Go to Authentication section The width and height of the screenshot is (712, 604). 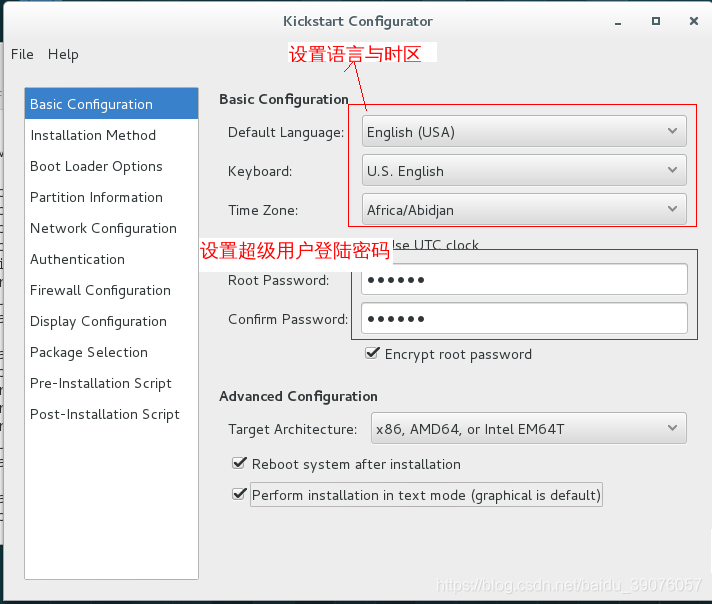(111, 259)
